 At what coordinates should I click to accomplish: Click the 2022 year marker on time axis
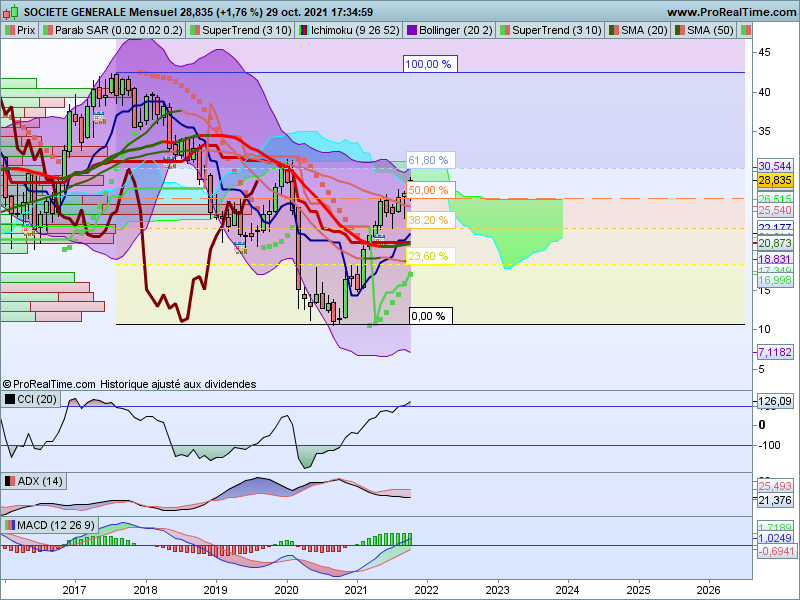pos(427,590)
